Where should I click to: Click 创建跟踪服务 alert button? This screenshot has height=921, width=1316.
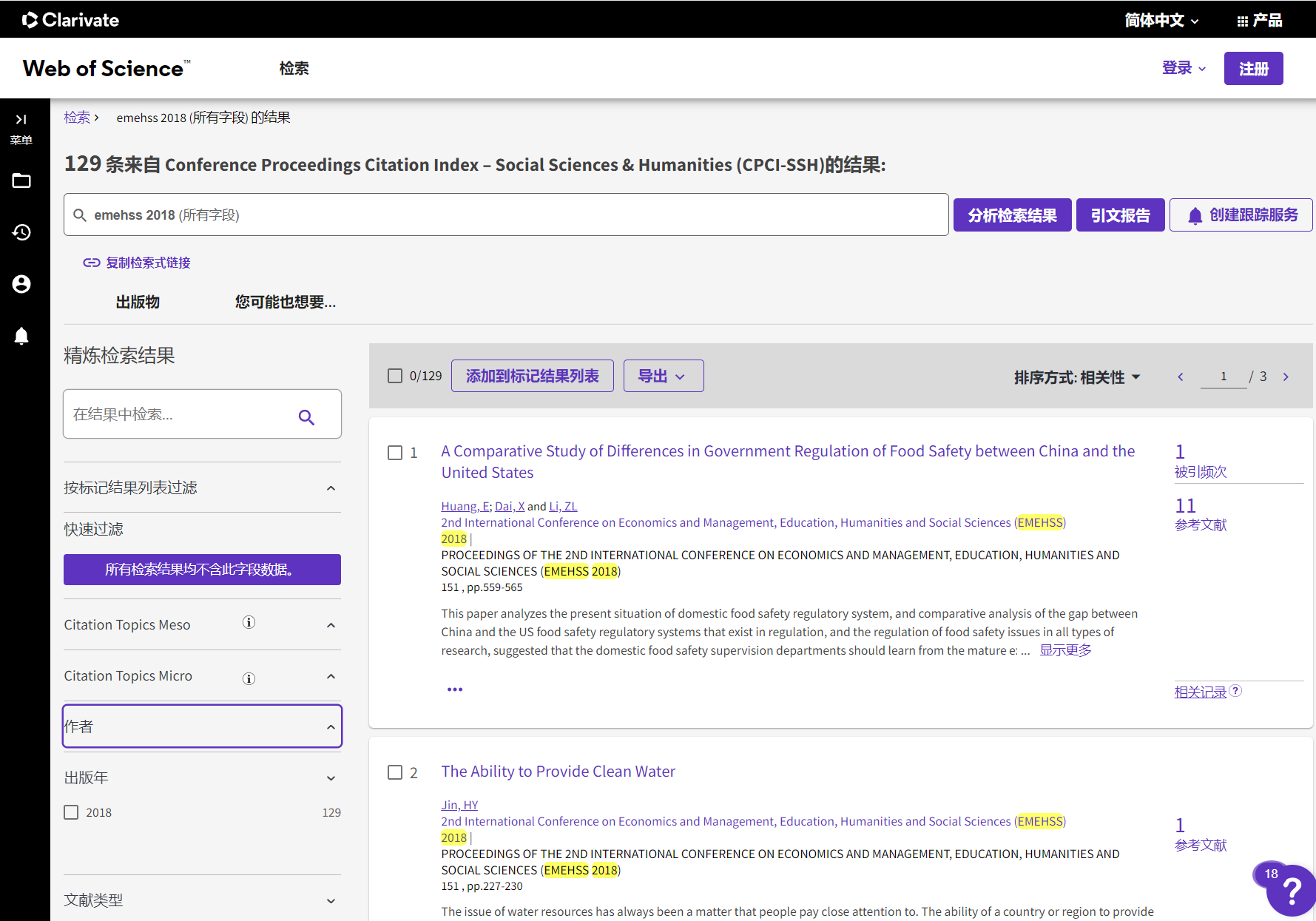(x=1241, y=215)
